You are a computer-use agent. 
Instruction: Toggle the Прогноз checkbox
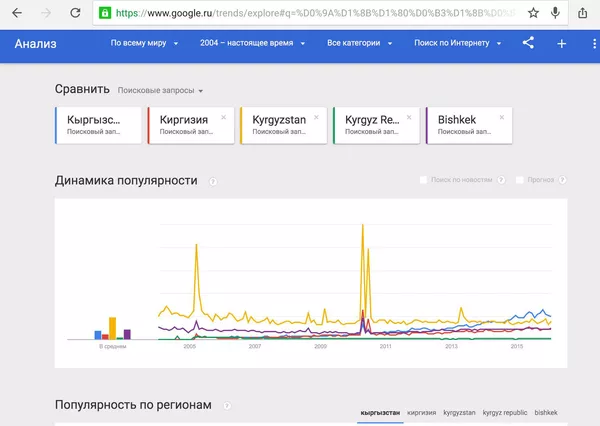[x=520, y=180]
